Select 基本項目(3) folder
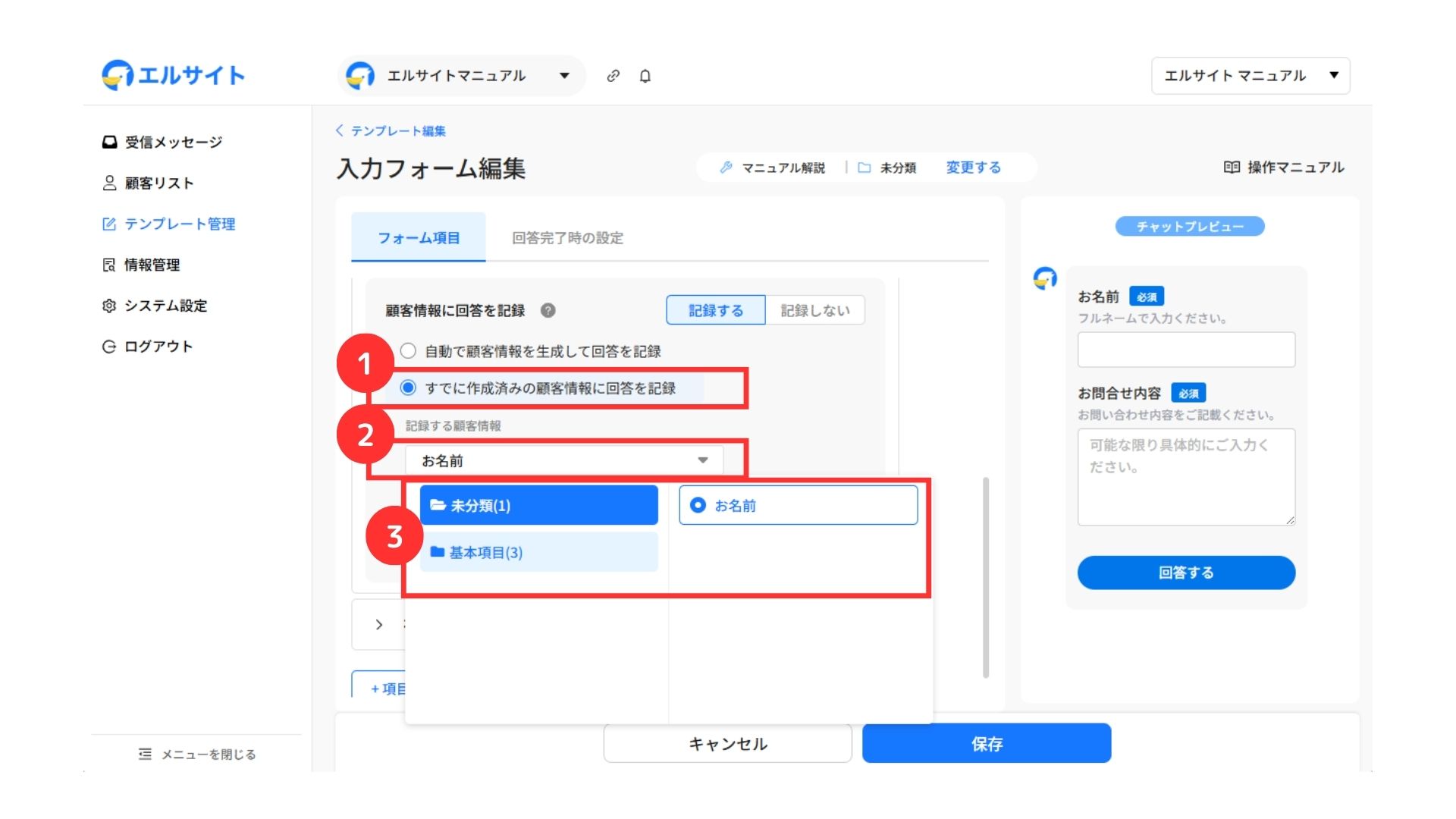This screenshot has height=819, width=1456. pyautogui.click(x=538, y=552)
